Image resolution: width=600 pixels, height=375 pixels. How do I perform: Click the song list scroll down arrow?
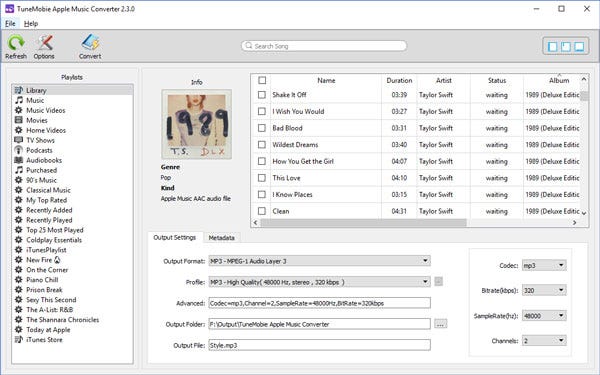pos(584,213)
